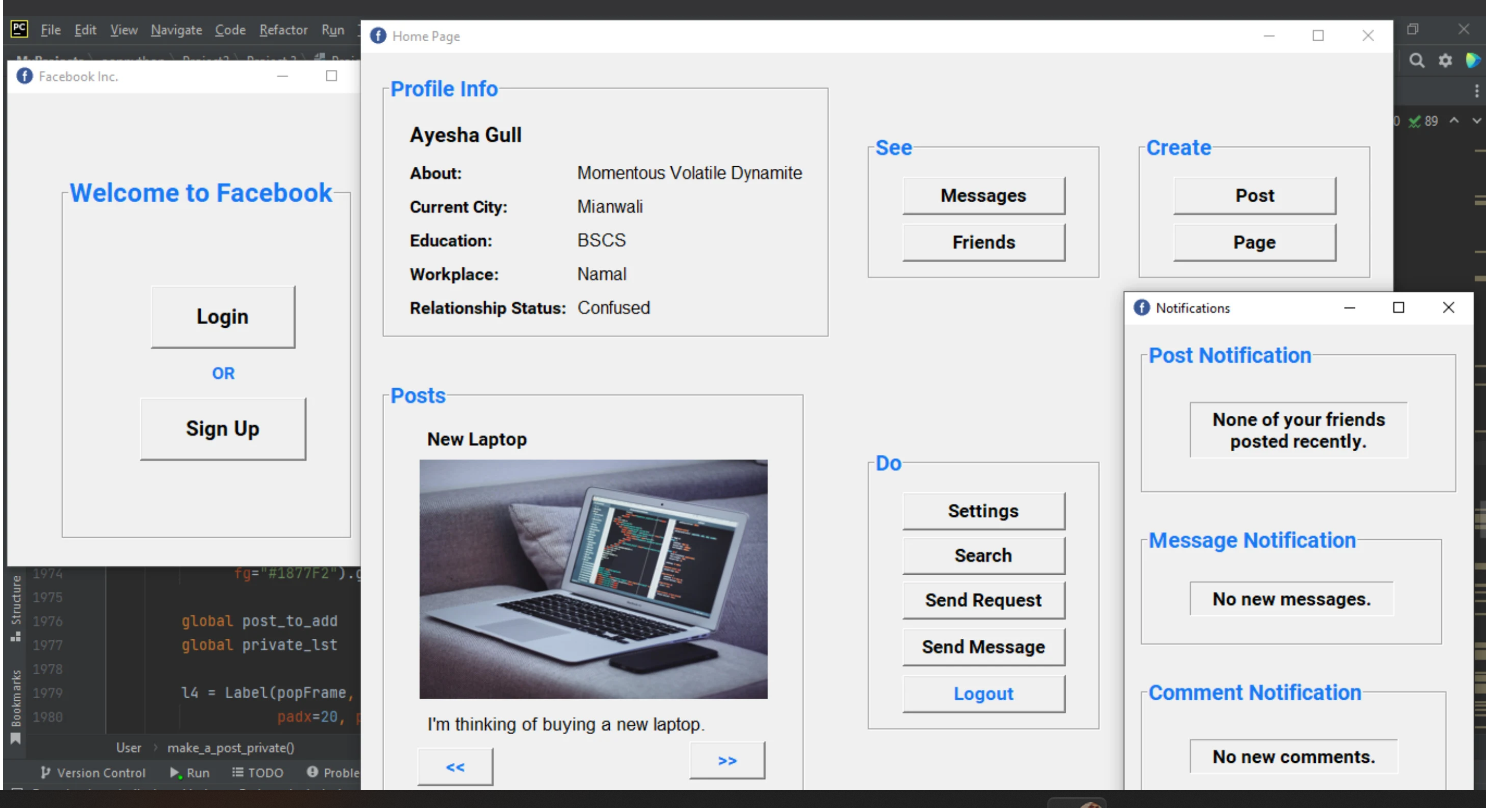Viewport: 1486px width, 808px height.
Task: Open the PyCharm three-dot options menu
Action: point(1476,91)
